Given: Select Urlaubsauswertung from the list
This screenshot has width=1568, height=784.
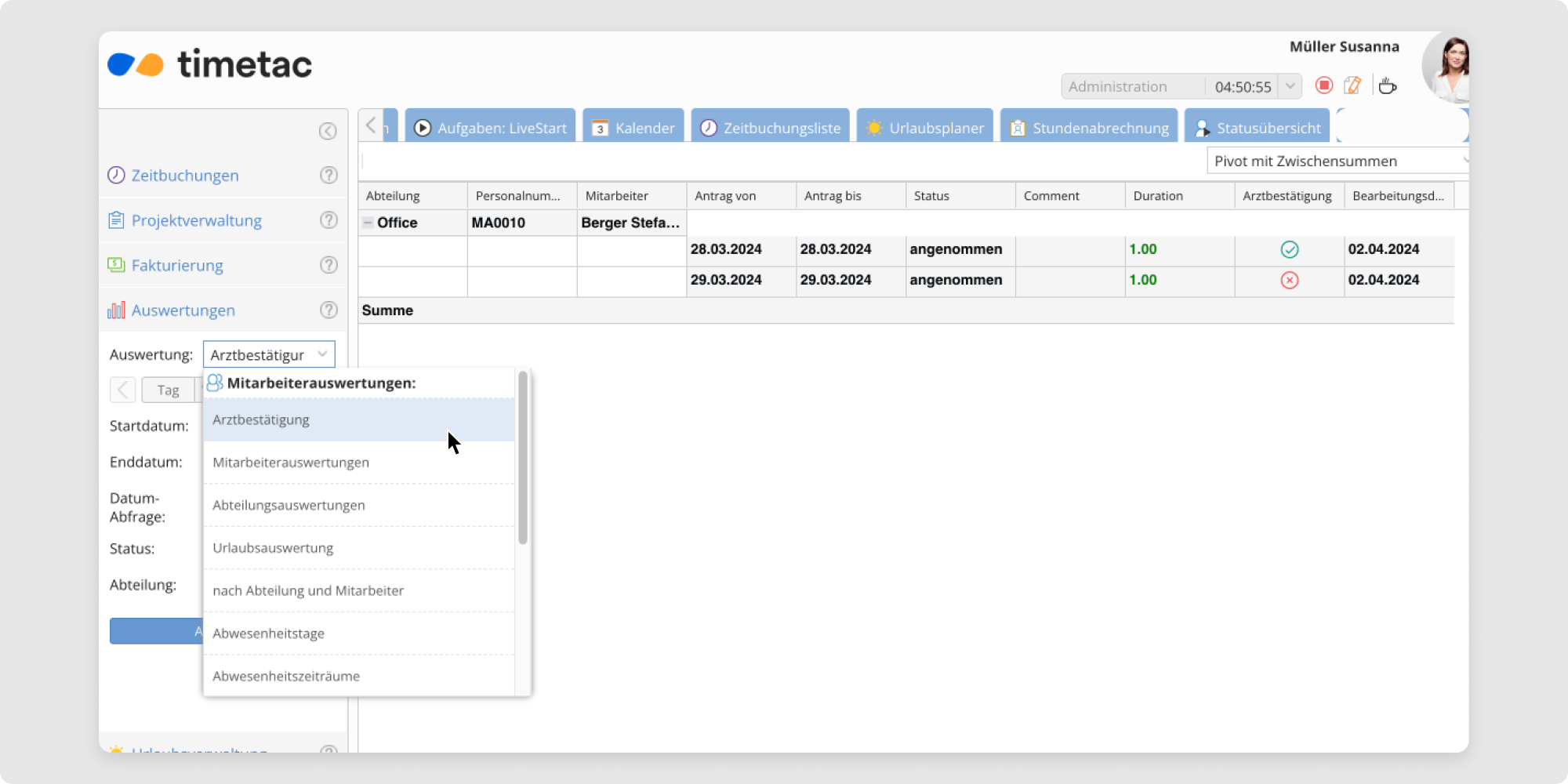Looking at the screenshot, I should point(273,548).
